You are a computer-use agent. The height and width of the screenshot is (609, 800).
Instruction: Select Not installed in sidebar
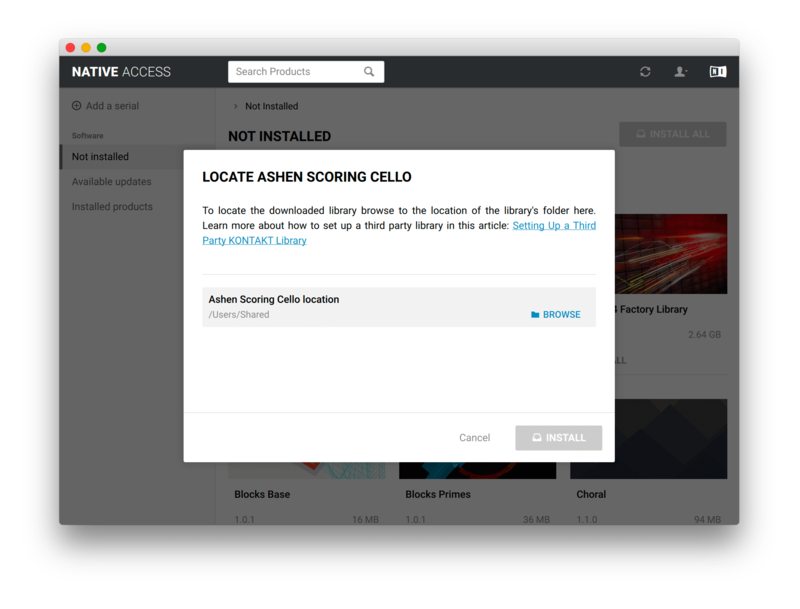pyautogui.click(x=122, y=157)
